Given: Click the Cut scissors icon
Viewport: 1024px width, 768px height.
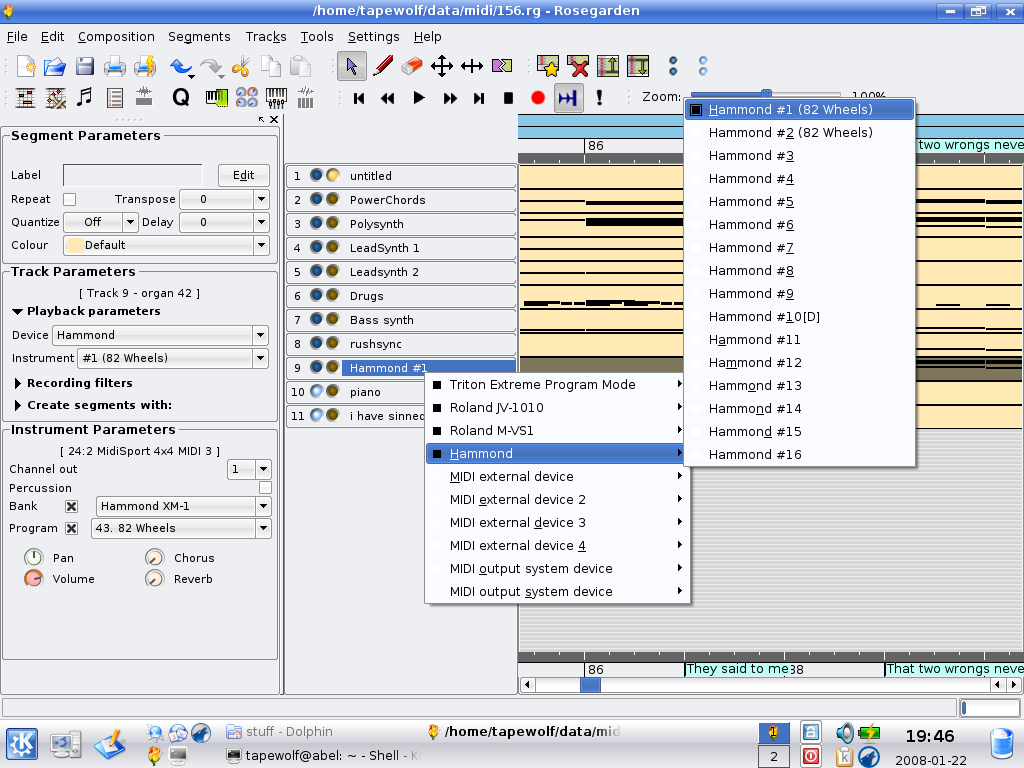Looking at the screenshot, I should (x=241, y=66).
